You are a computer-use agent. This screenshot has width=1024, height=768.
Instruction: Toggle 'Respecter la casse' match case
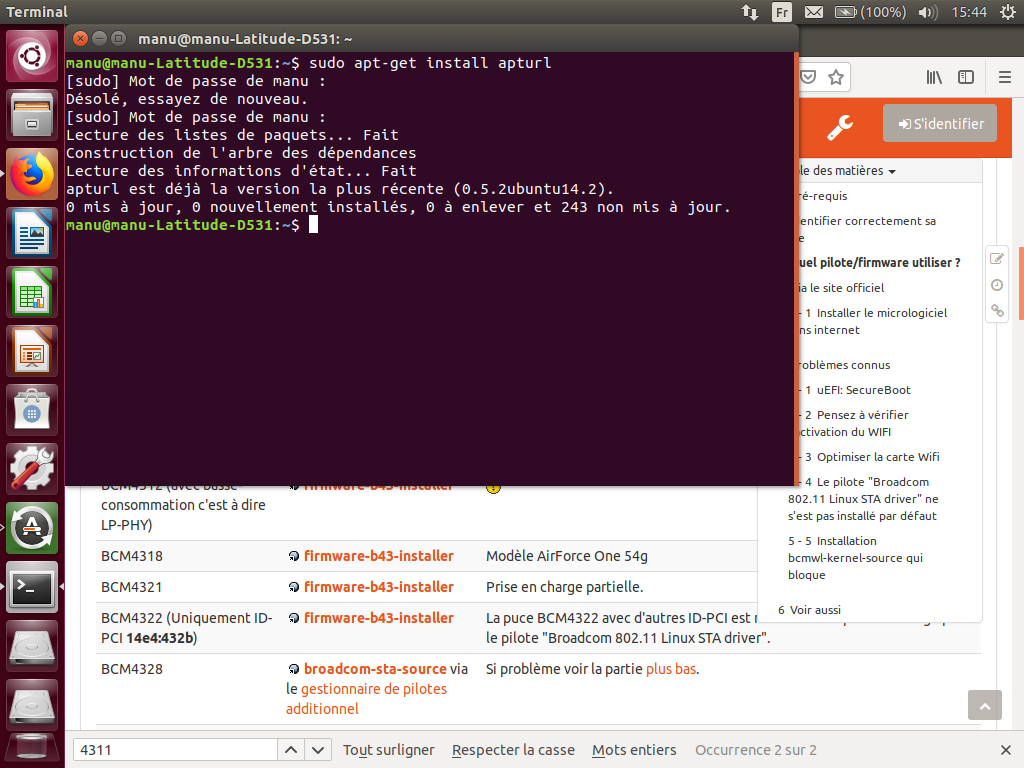coord(513,750)
